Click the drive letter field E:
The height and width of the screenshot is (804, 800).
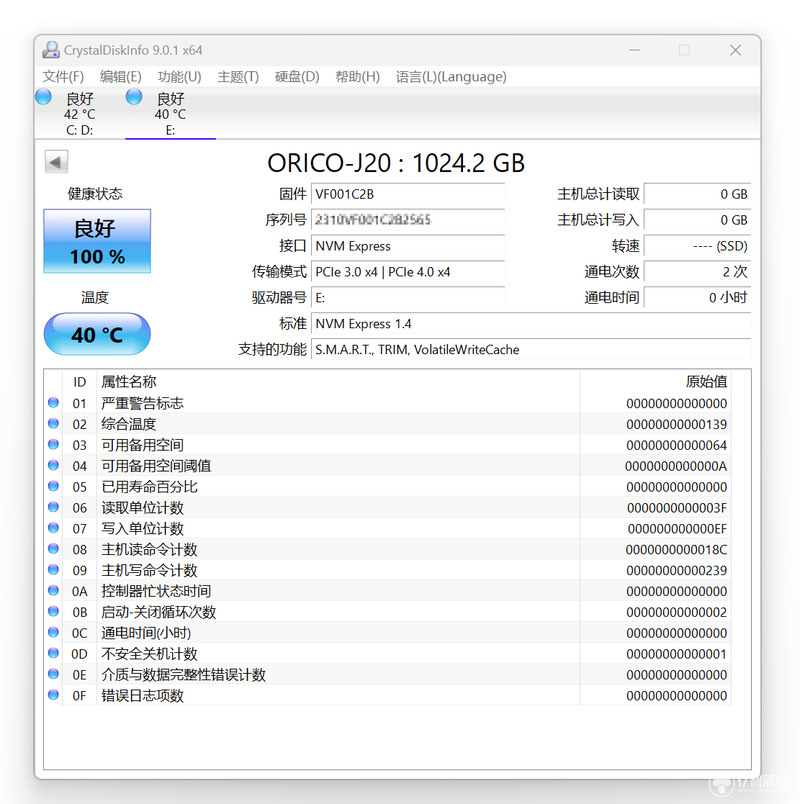(x=408, y=298)
